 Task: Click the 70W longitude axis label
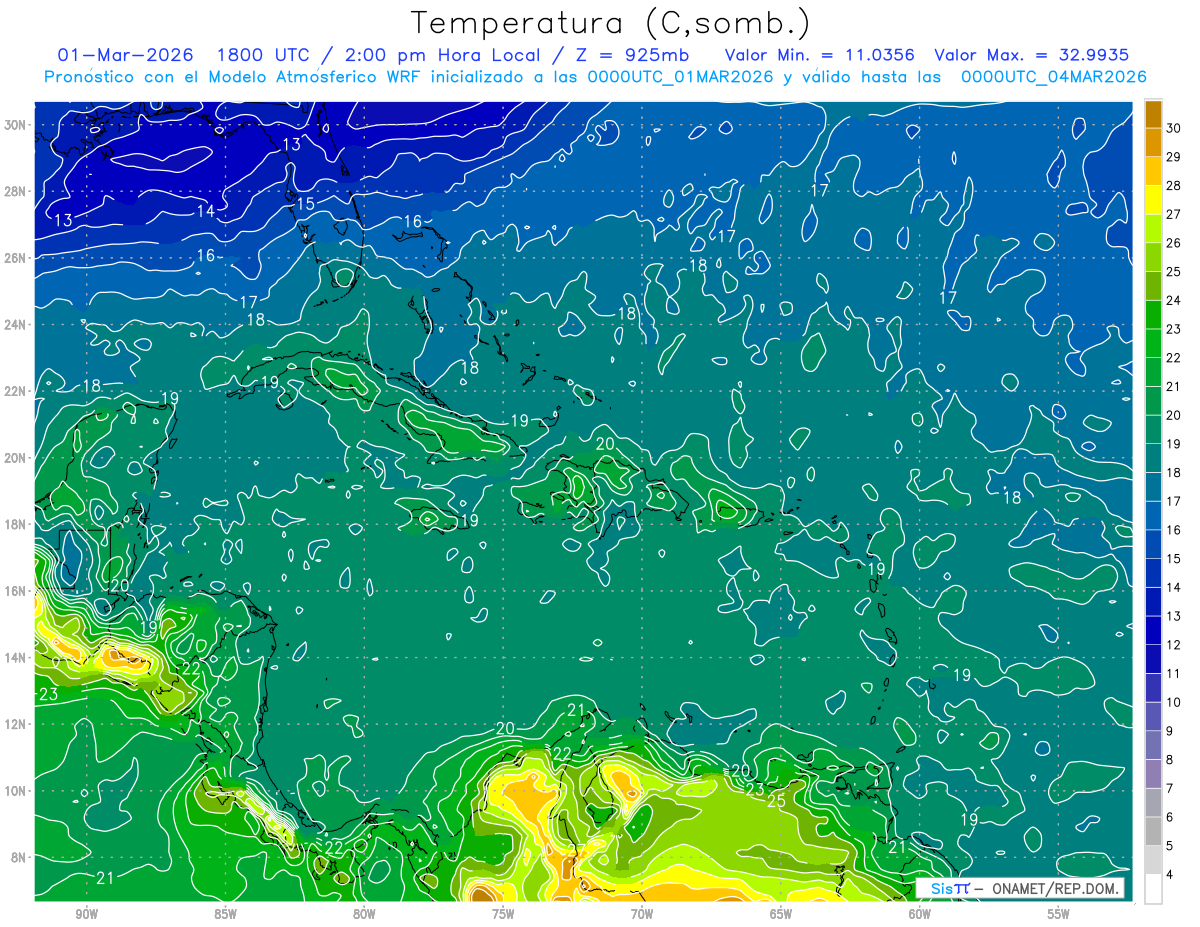tap(642, 914)
